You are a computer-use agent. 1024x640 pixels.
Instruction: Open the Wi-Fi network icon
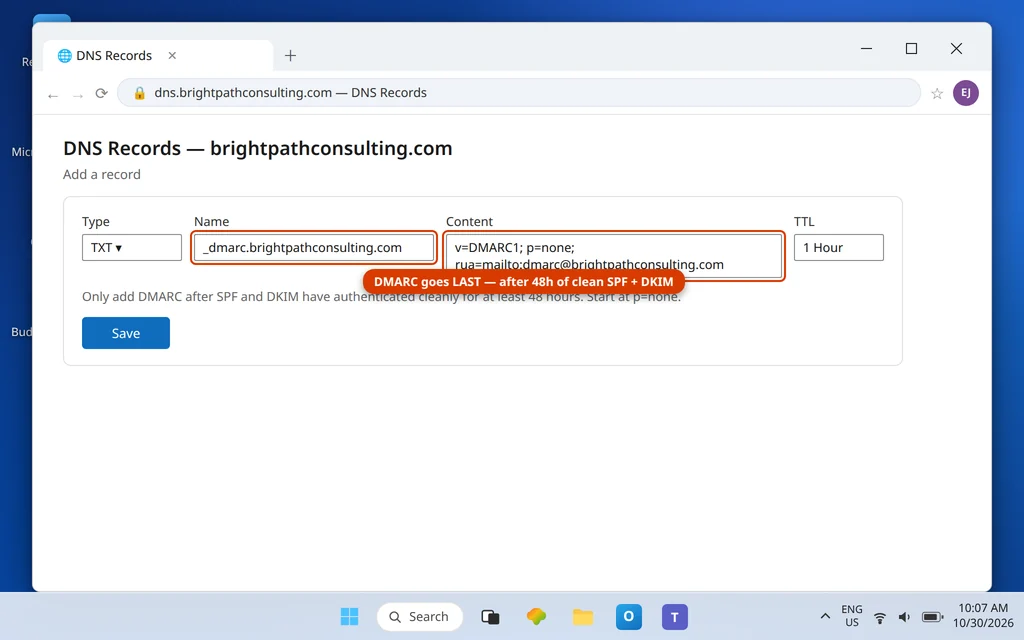tap(880, 617)
